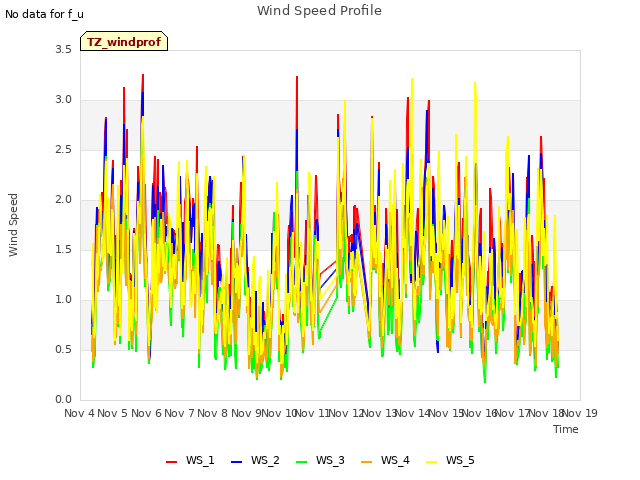Click the 3.0 y-axis tick value
Screen dimensions: 640x480
point(63,100)
